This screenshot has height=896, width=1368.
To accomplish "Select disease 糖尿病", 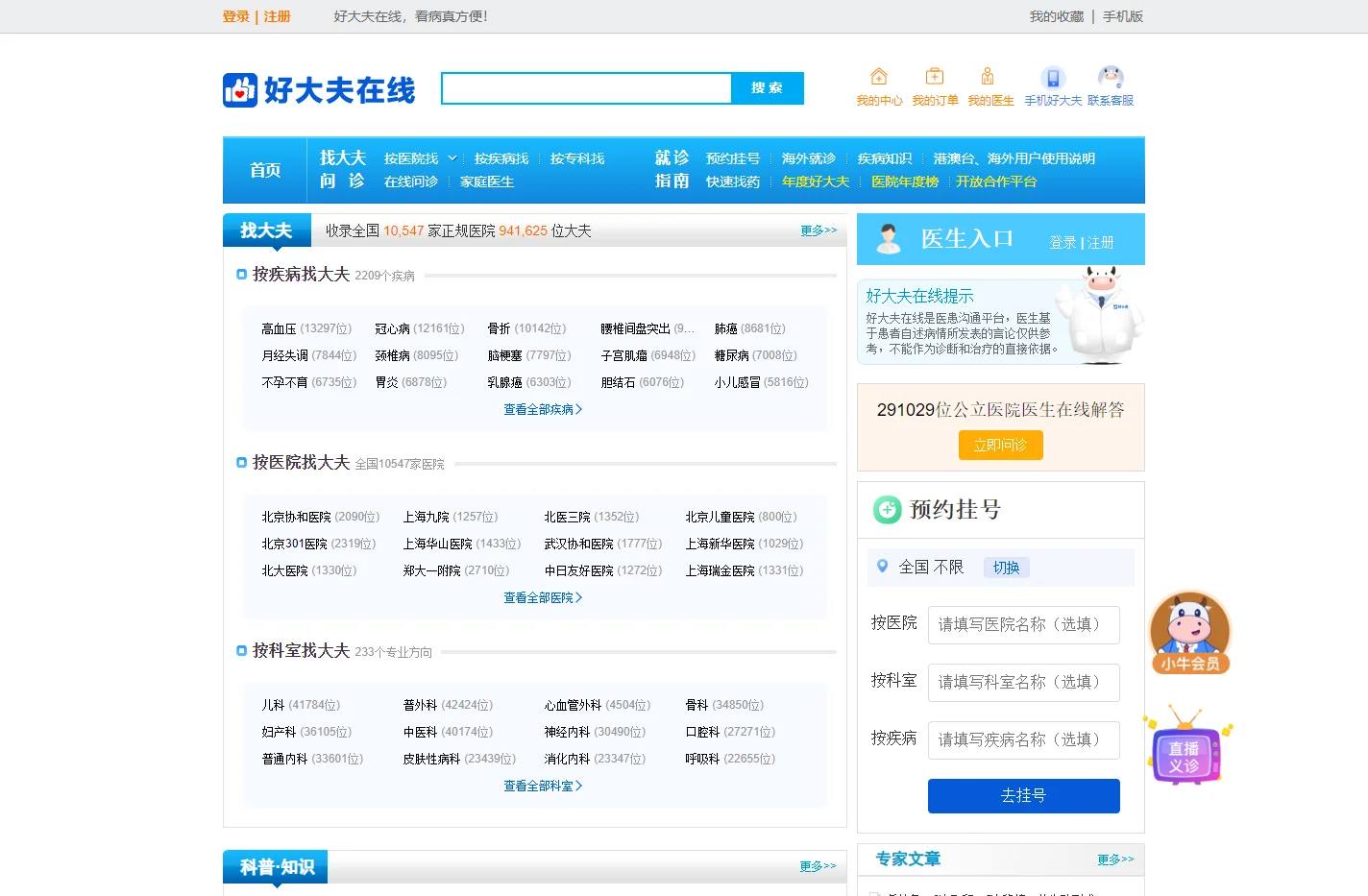I will tap(731, 355).
